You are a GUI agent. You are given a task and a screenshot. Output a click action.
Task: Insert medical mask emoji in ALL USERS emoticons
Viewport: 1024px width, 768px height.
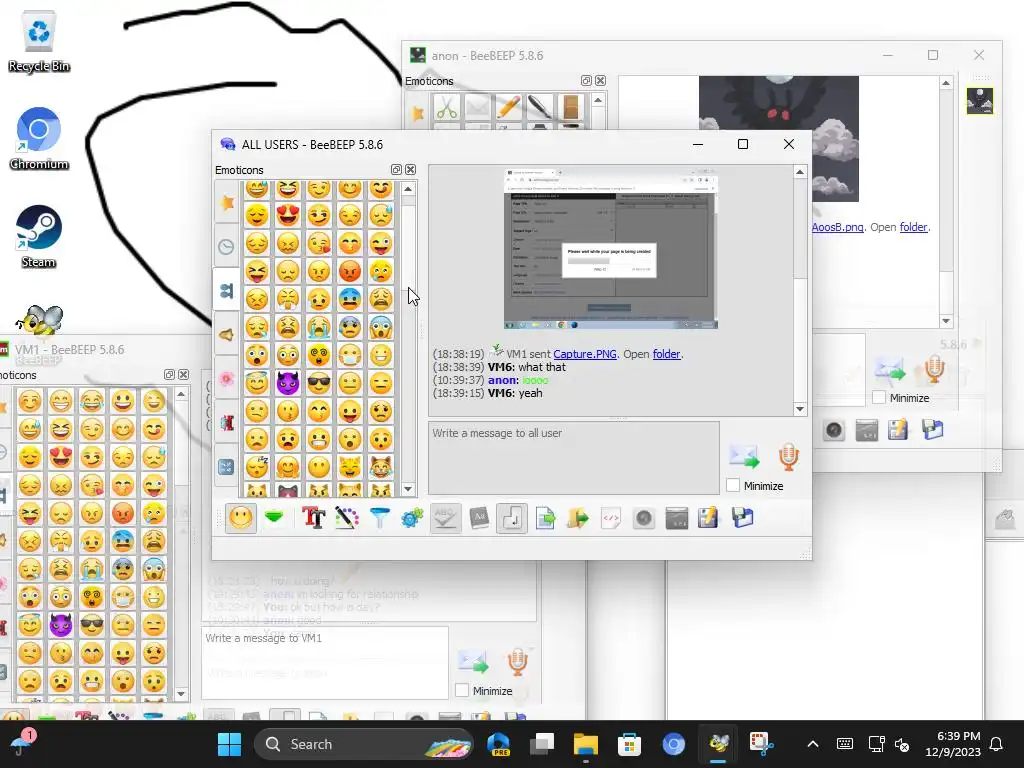point(349,355)
